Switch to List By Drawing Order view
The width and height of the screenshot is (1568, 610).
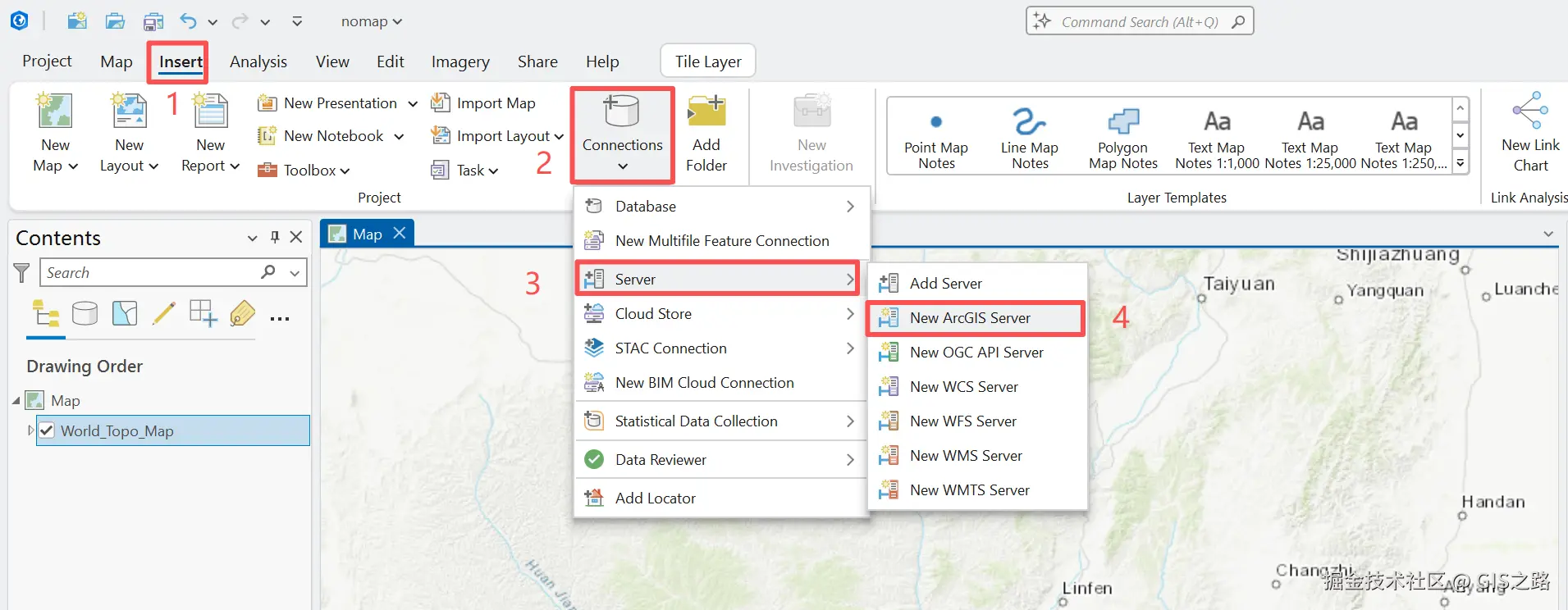[45, 313]
